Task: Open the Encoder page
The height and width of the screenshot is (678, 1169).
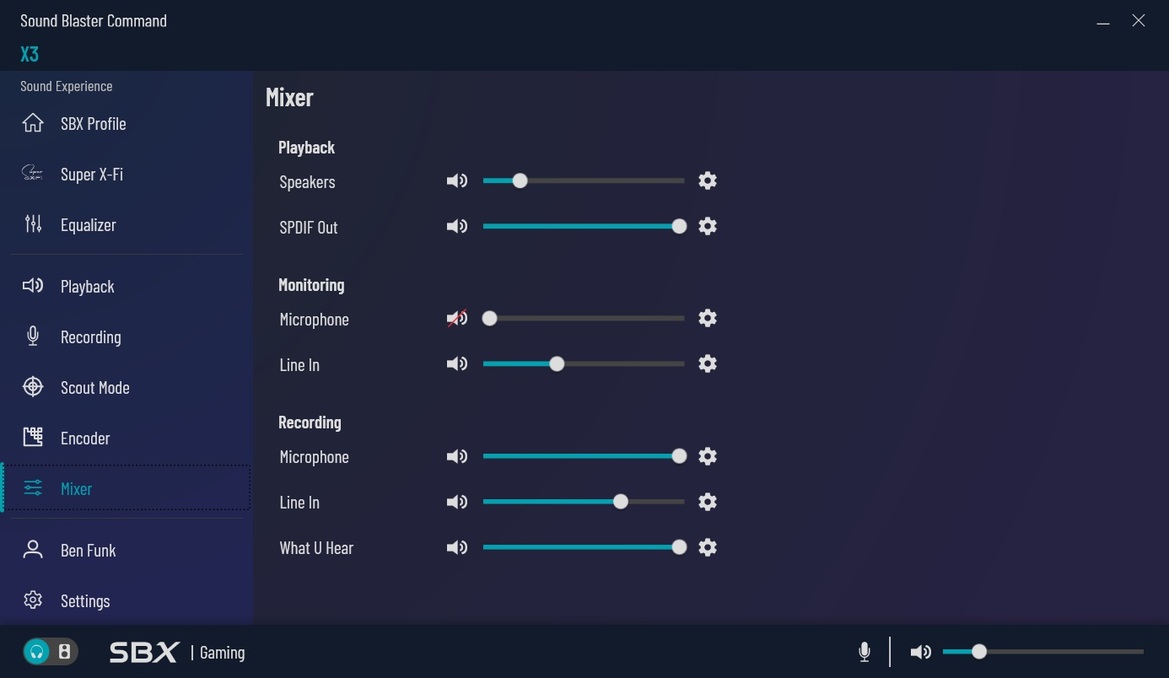Action: 127,438
